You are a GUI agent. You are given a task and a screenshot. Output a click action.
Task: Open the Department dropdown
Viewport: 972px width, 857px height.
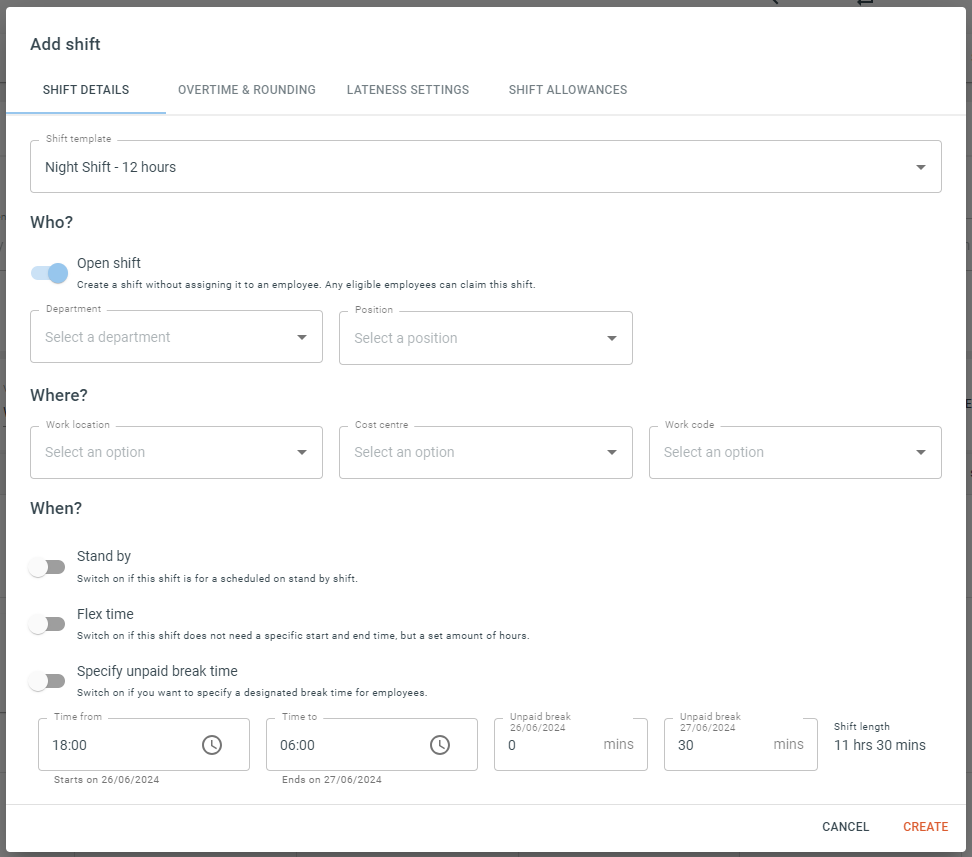(176, 337)
